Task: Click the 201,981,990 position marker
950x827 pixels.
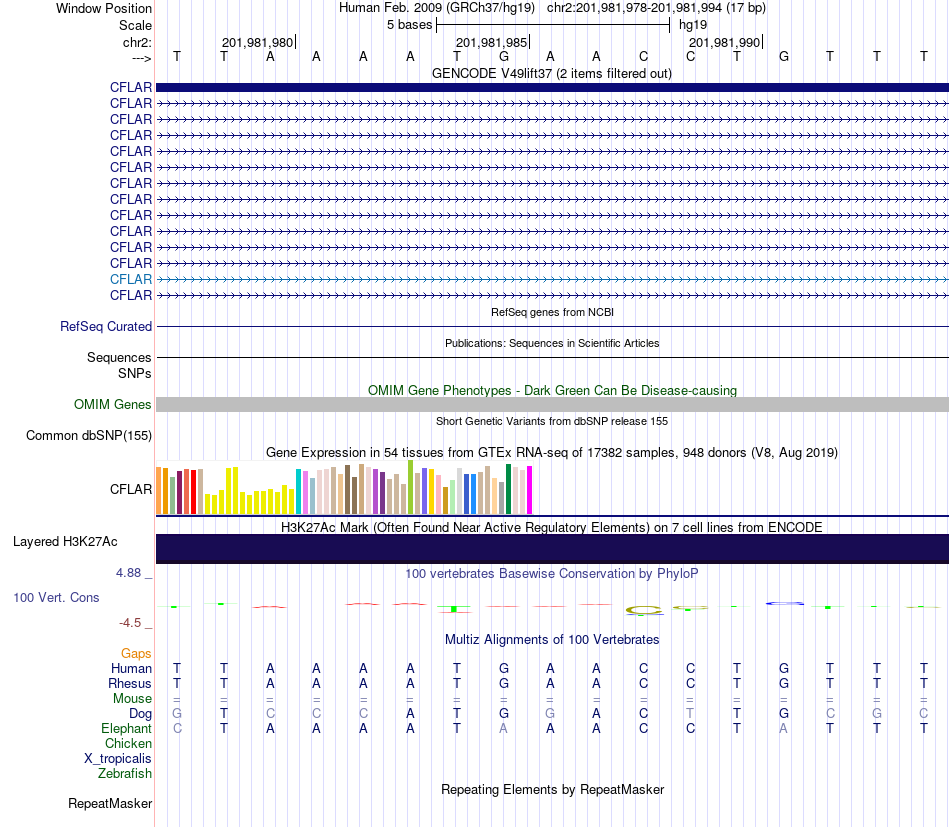Action: coord(725,42)
